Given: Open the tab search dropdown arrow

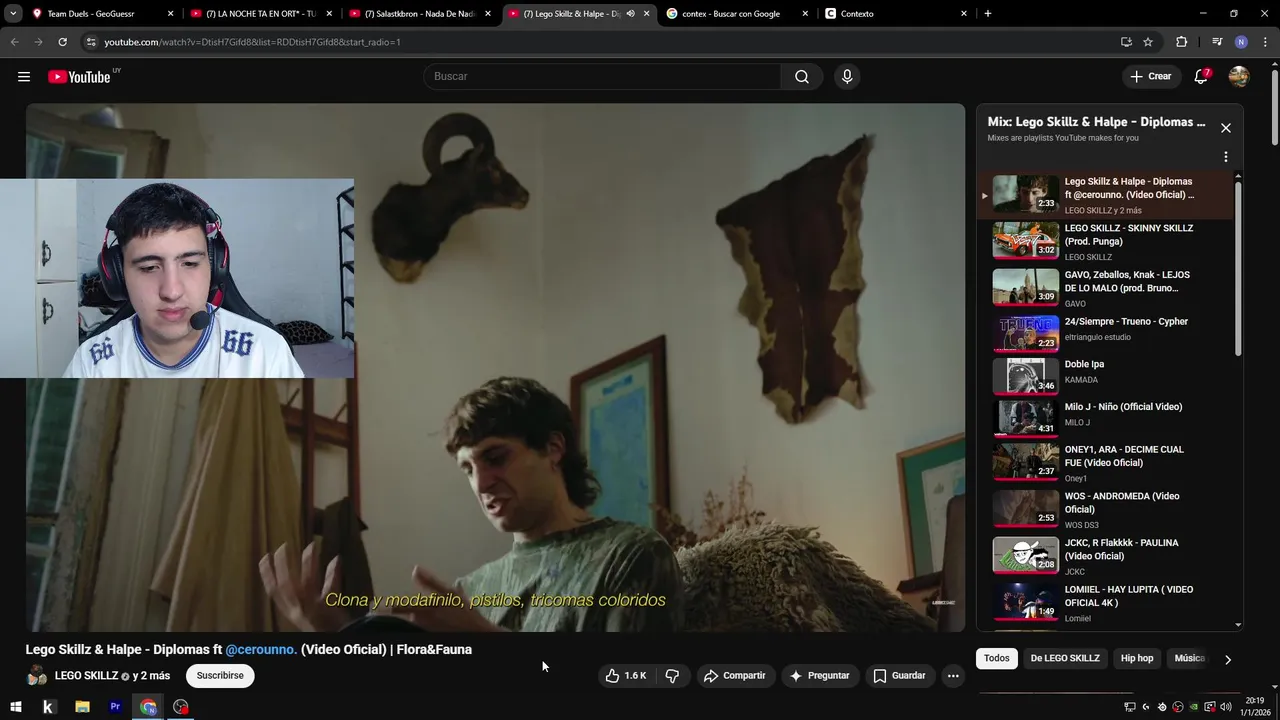Looking at the screenshot, I should pyautogui.click(x=13, y=14).
